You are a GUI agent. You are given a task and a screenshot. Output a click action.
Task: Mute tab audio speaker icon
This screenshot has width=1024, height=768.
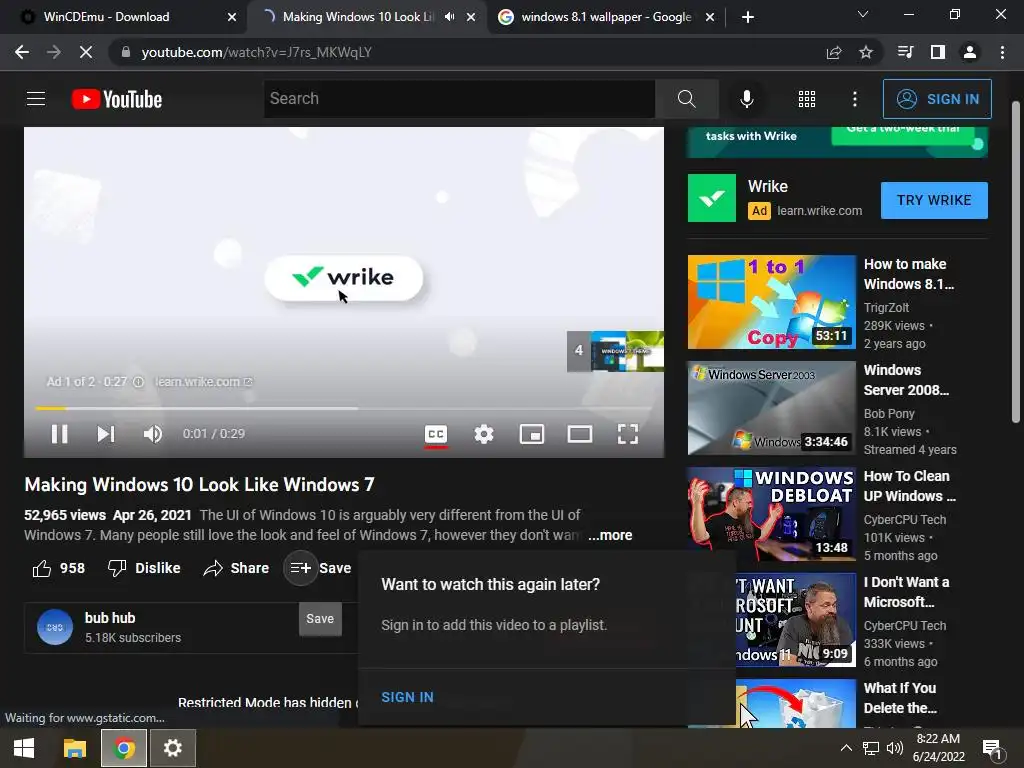point(449,17)
